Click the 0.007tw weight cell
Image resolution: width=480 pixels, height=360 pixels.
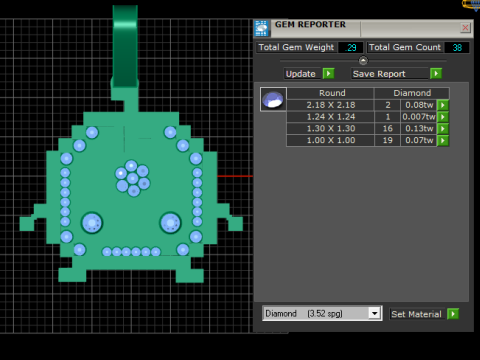419,117
